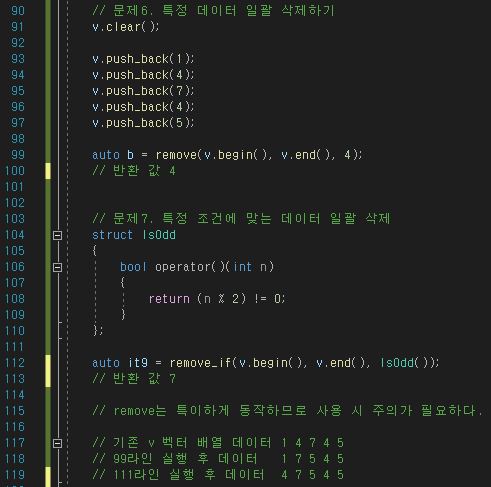Click the comment starting '// remove는'
The image size is (491, 487).
coord(287,411)
